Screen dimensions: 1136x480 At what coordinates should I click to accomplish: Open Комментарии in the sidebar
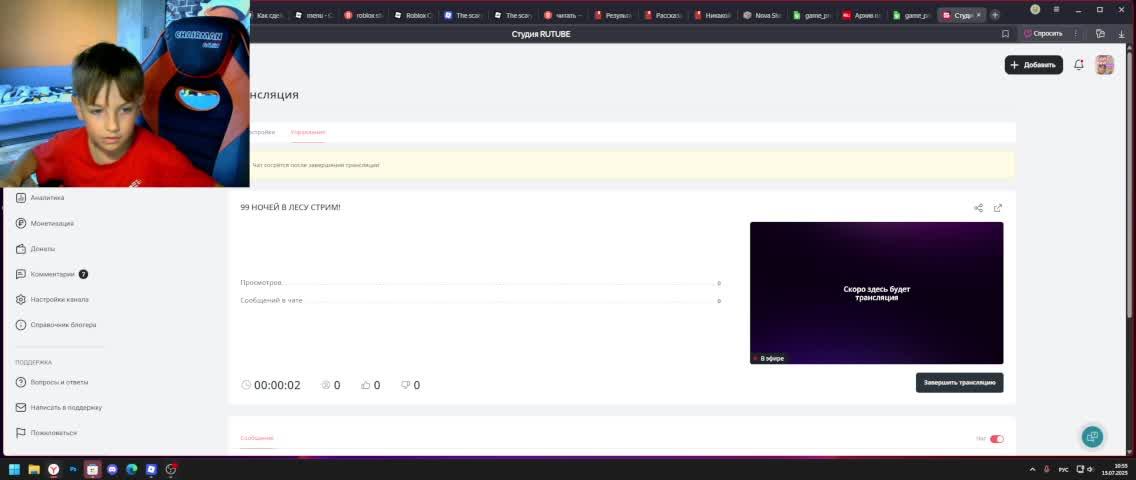click(x=52, y=274)
